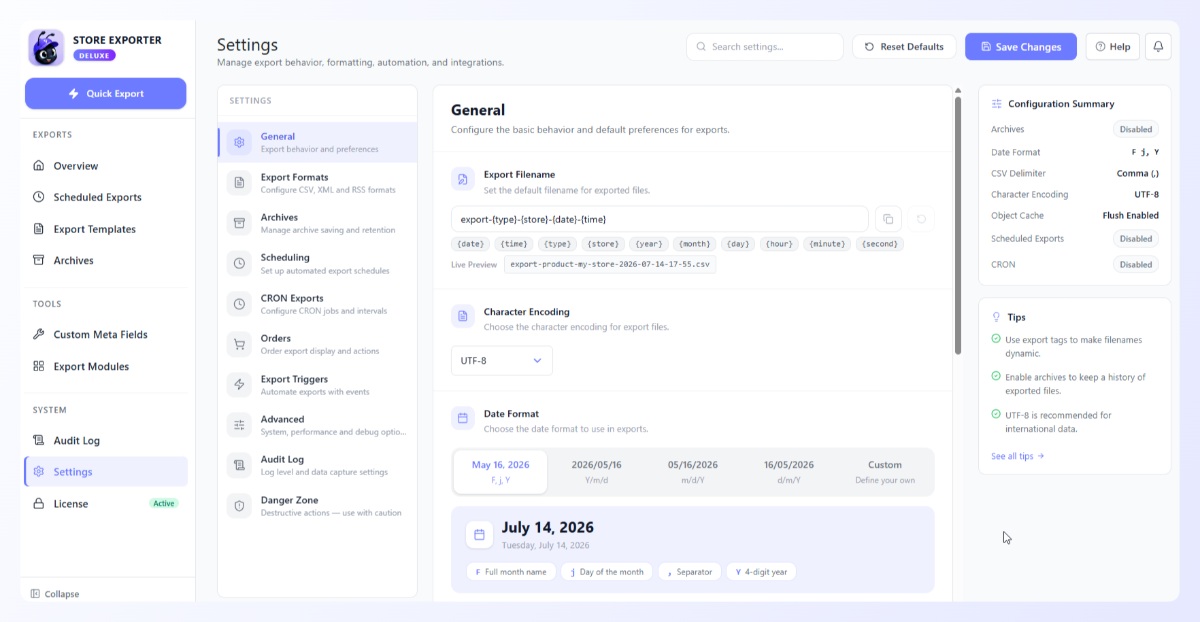Image resolution: width=1200 pixels, height=622 pixels.
Task: Click the search magnifier icon
Action: pos(701,47)
